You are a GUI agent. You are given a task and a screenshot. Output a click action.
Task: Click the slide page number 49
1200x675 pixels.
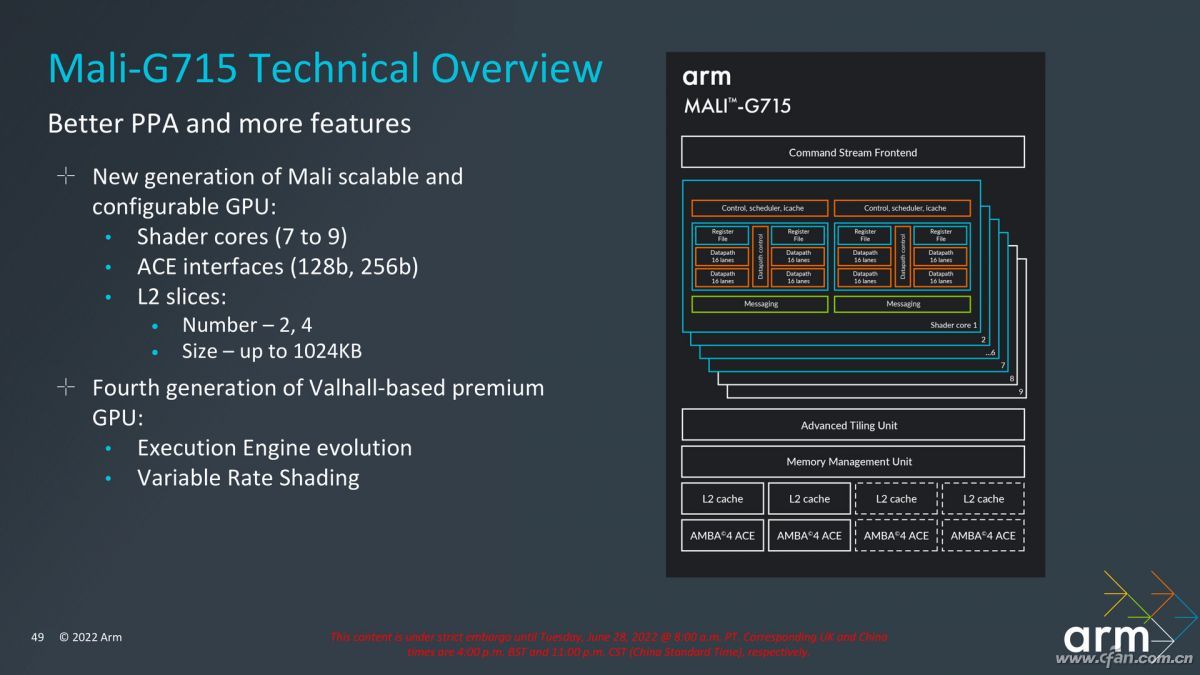[38, 637]
